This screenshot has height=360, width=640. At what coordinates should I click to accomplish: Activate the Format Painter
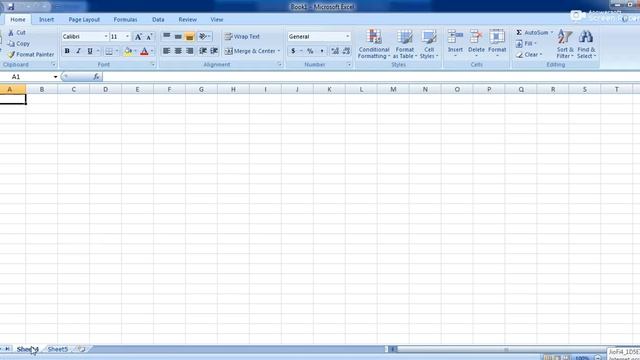coord(31,54)
